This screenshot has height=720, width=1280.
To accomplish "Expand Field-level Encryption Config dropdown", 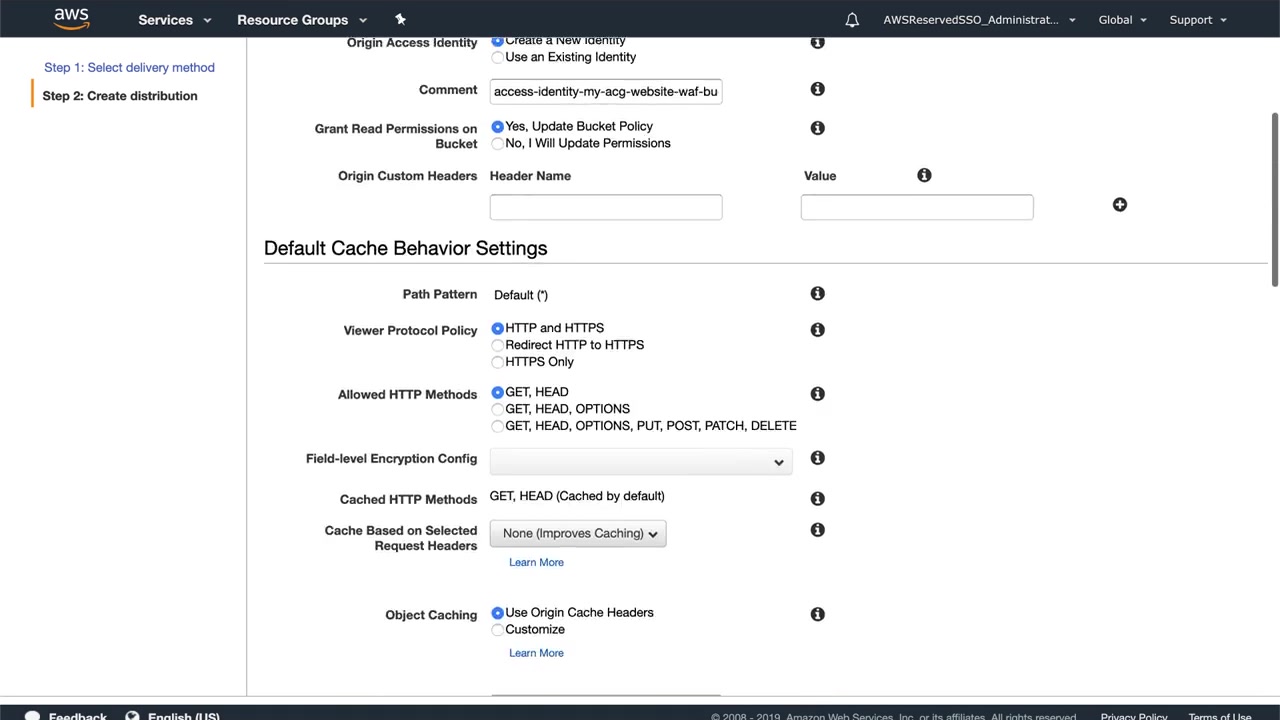I will [x=641, y=461].
